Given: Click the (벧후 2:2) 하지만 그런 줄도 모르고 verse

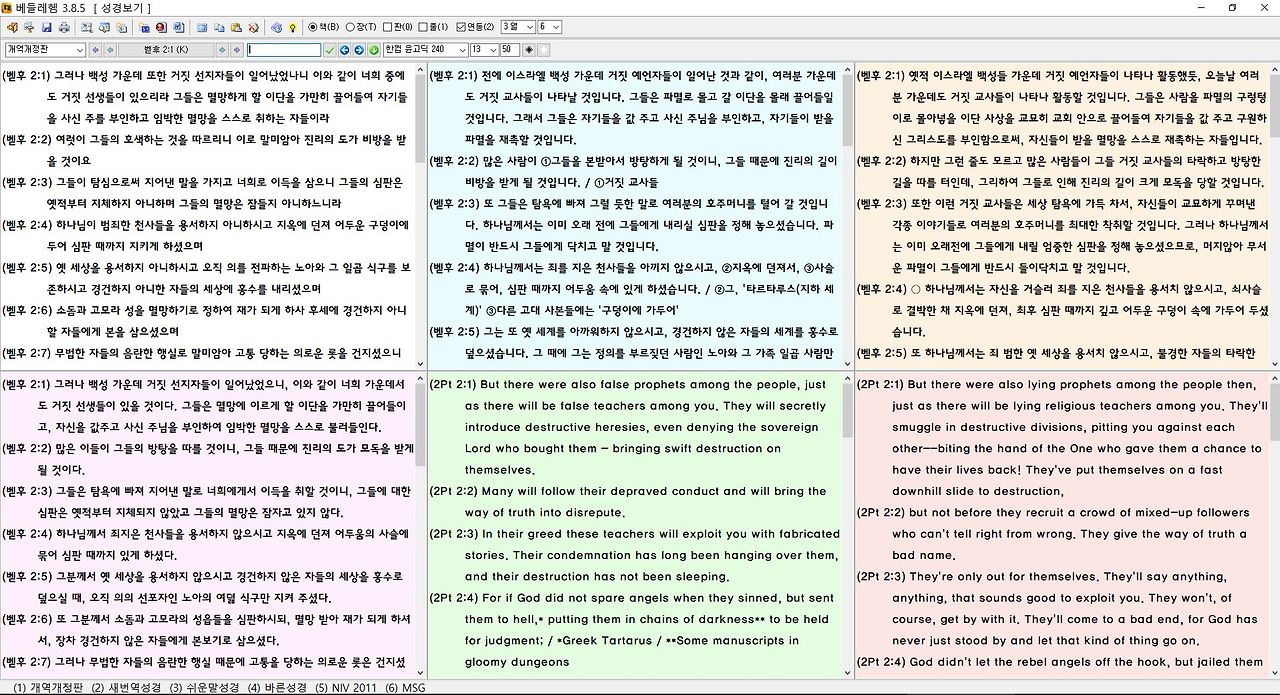Looking at the screenshot, I should (1061, 171).
